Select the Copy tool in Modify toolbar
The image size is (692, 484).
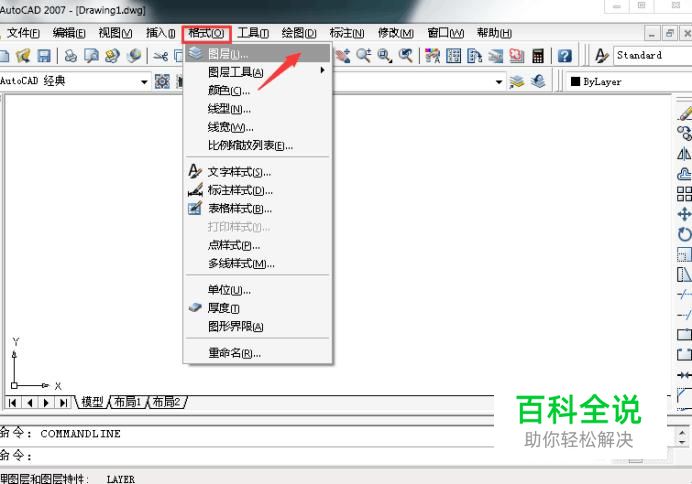click(684, 133)
